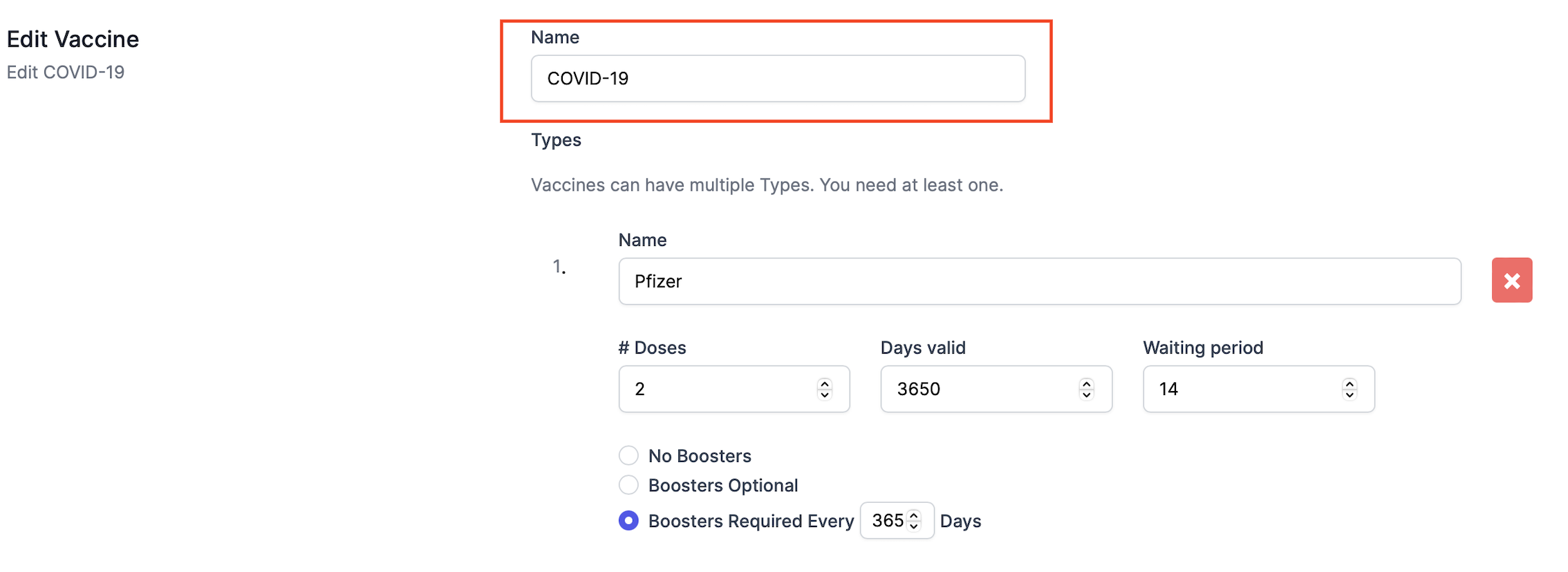Click the Days valid field showing 3650
This screenshot has width=1568, height=572.
[996, 389]
